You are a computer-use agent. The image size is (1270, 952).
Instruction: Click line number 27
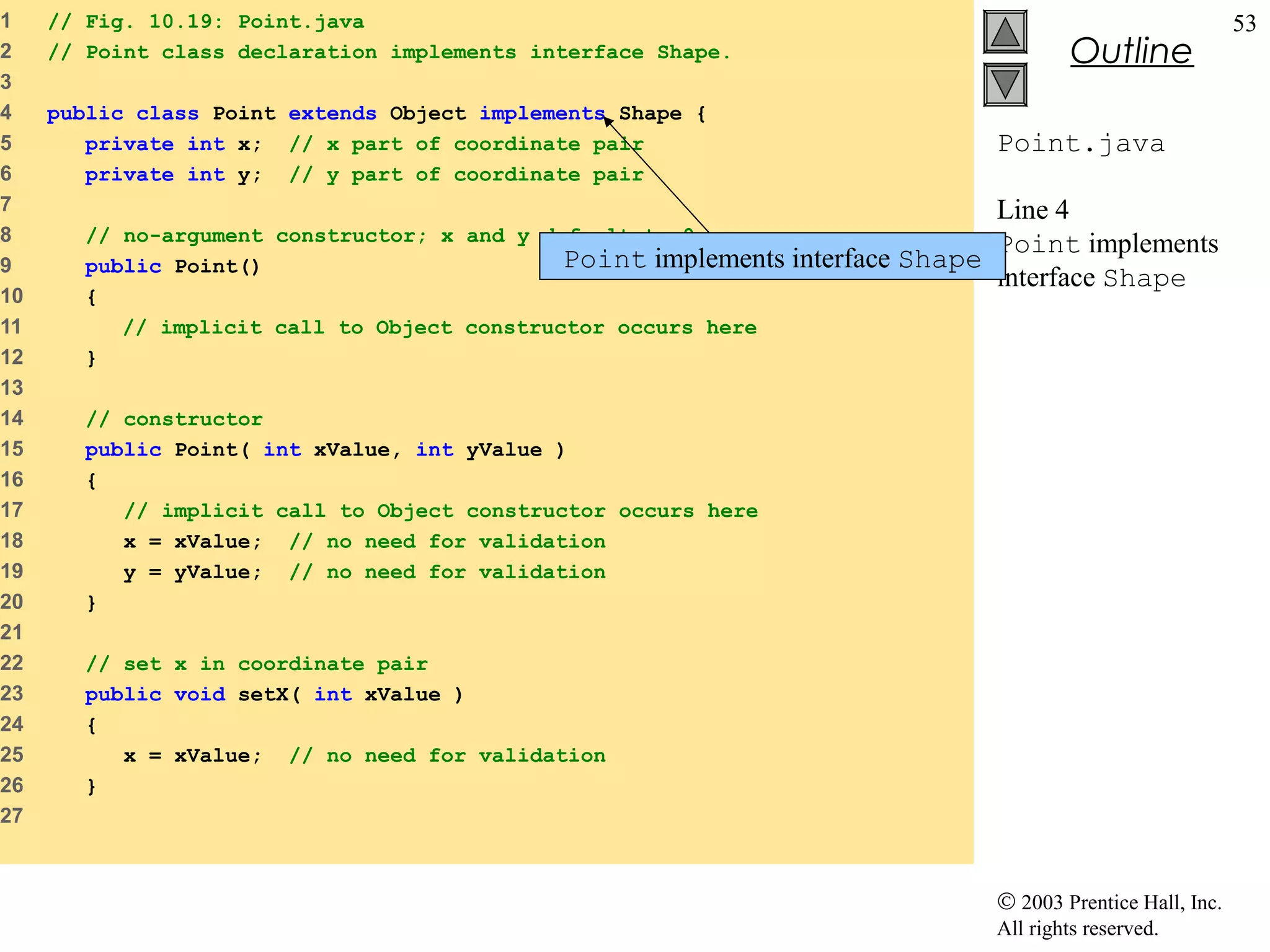tap(12, 816)
